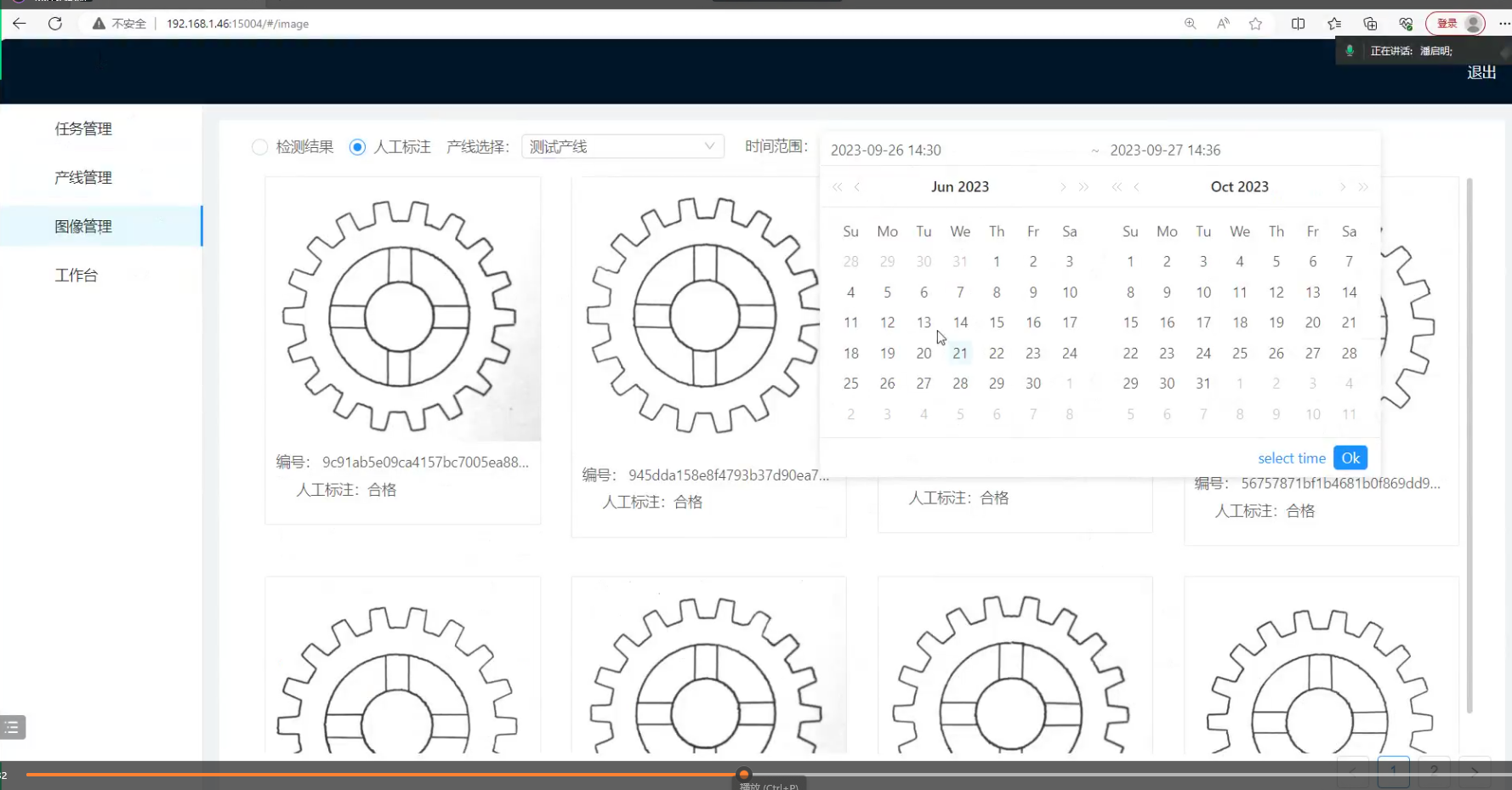This screenshot has height=790, width=1512.
Task: Open the list icon at bottom left
Action: point(12,727)
